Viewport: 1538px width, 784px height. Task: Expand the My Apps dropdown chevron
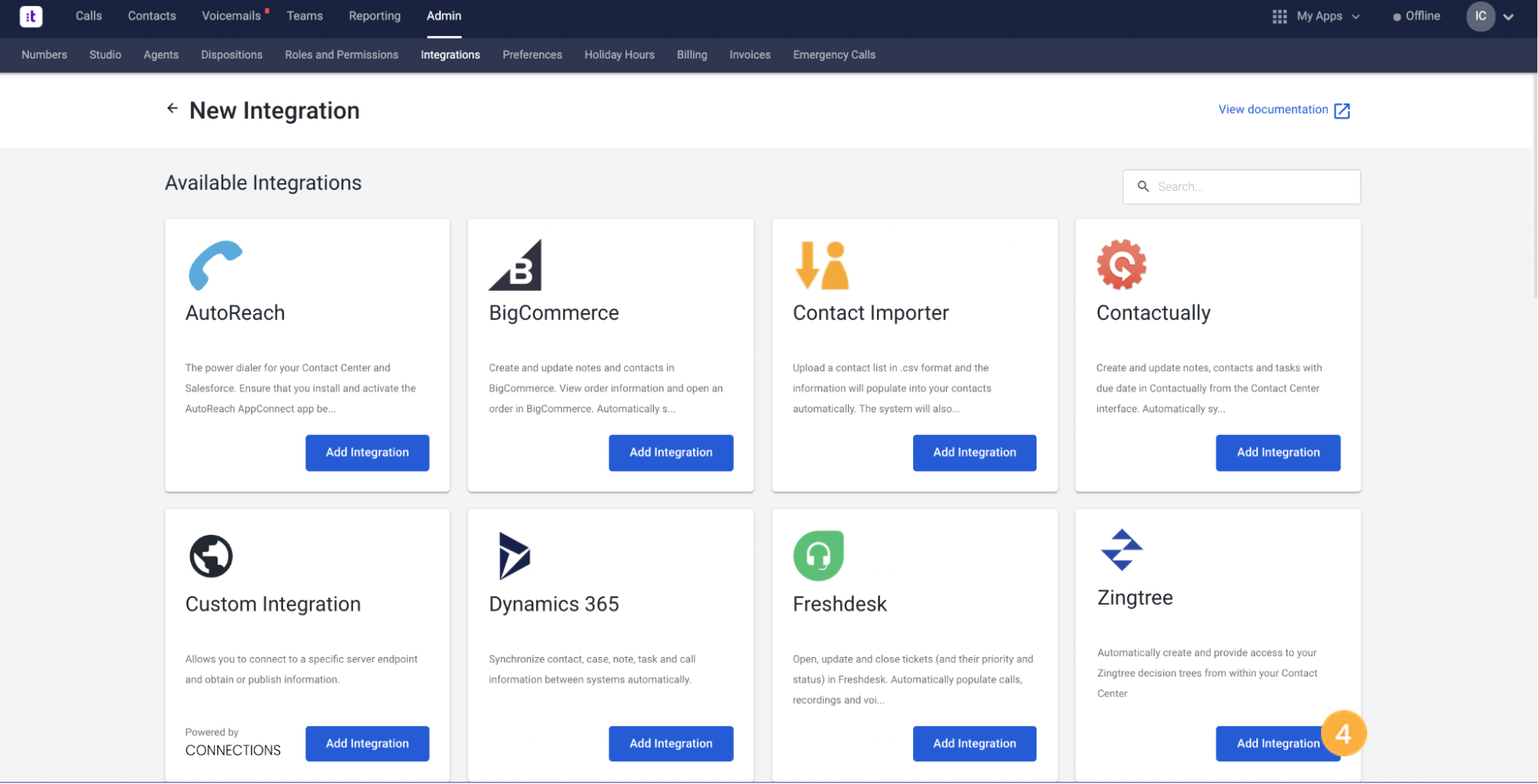[1356, 16]
